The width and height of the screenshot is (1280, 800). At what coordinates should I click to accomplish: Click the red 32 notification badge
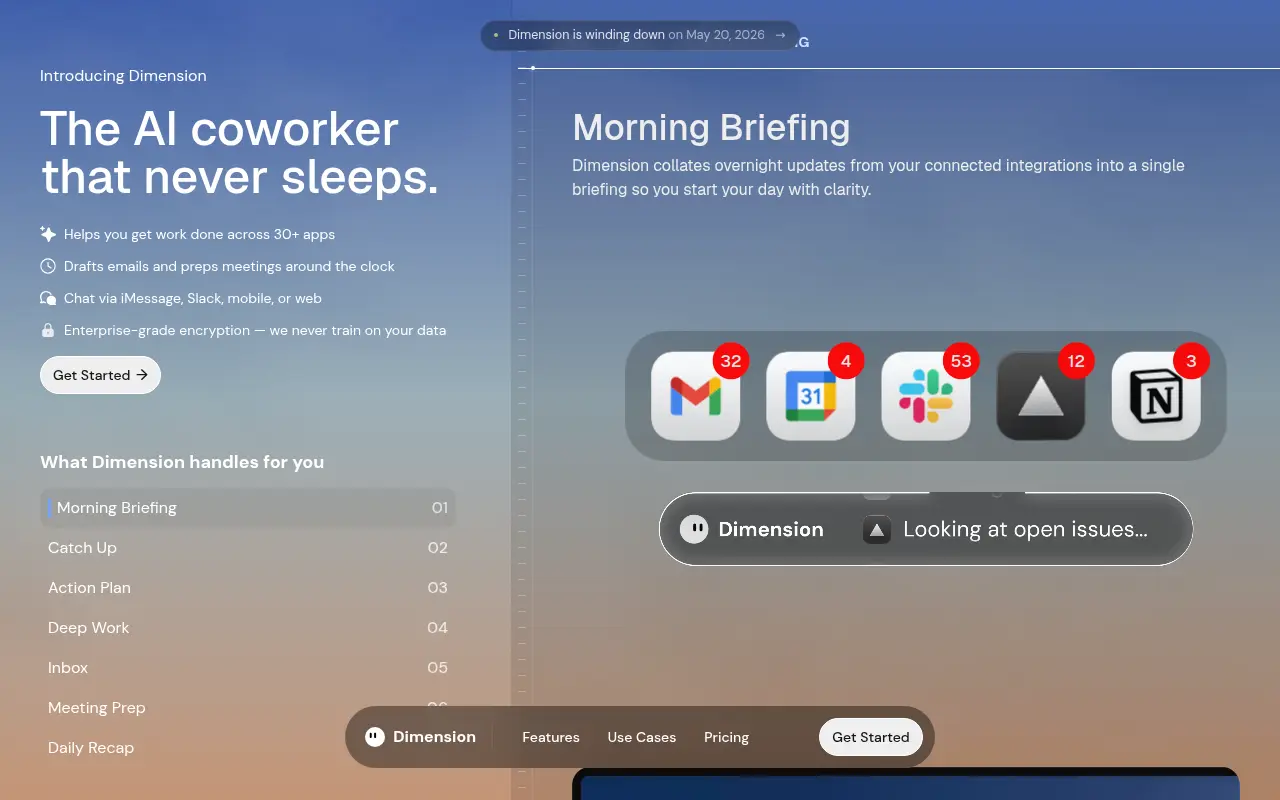(x=731, y=361)
